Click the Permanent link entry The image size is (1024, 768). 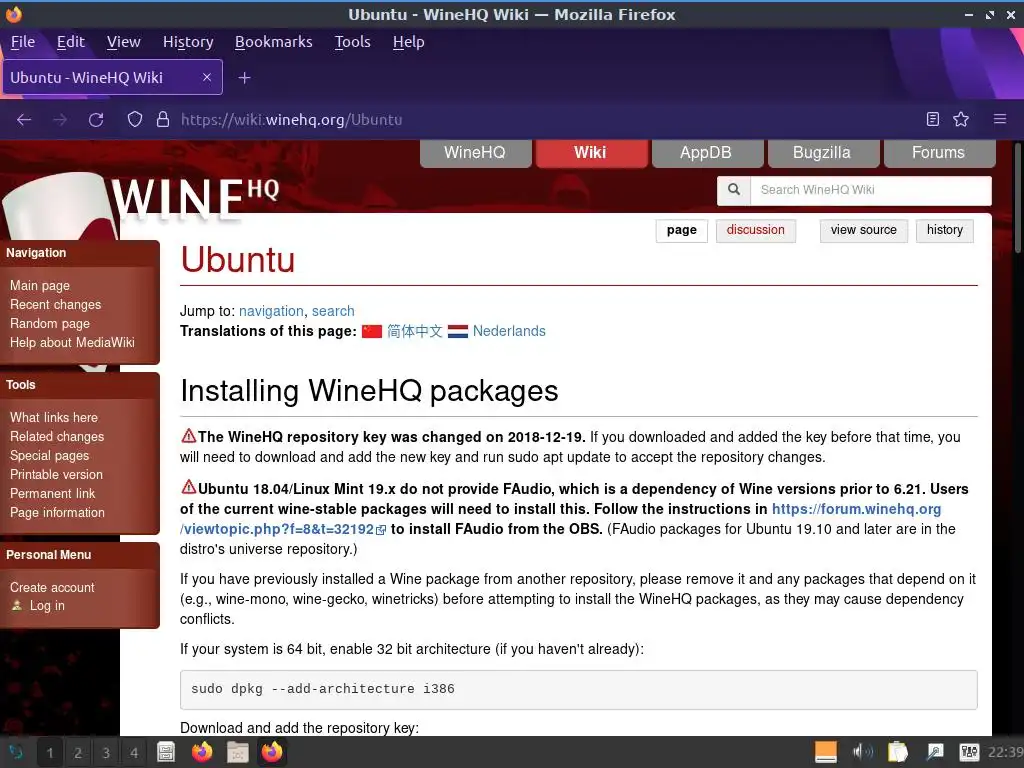pyautogui.click(x=52, y=493)
